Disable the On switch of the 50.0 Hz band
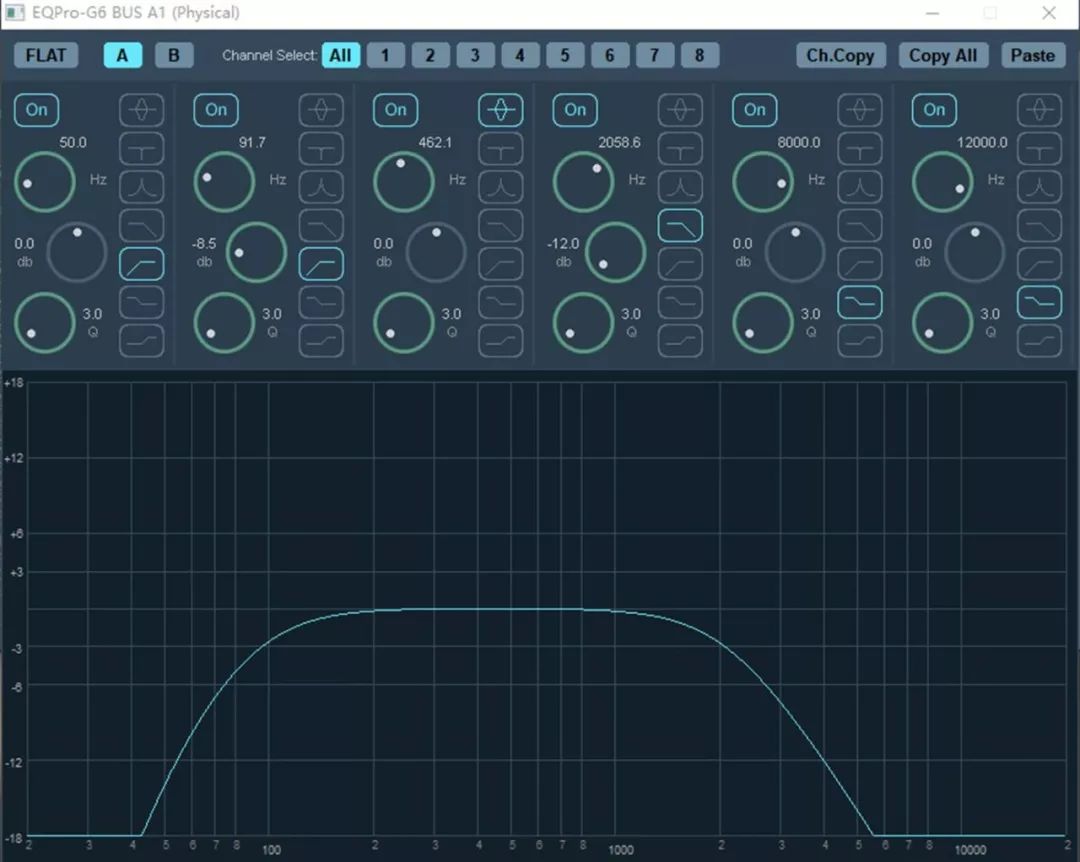 click(x=37, y=110)
